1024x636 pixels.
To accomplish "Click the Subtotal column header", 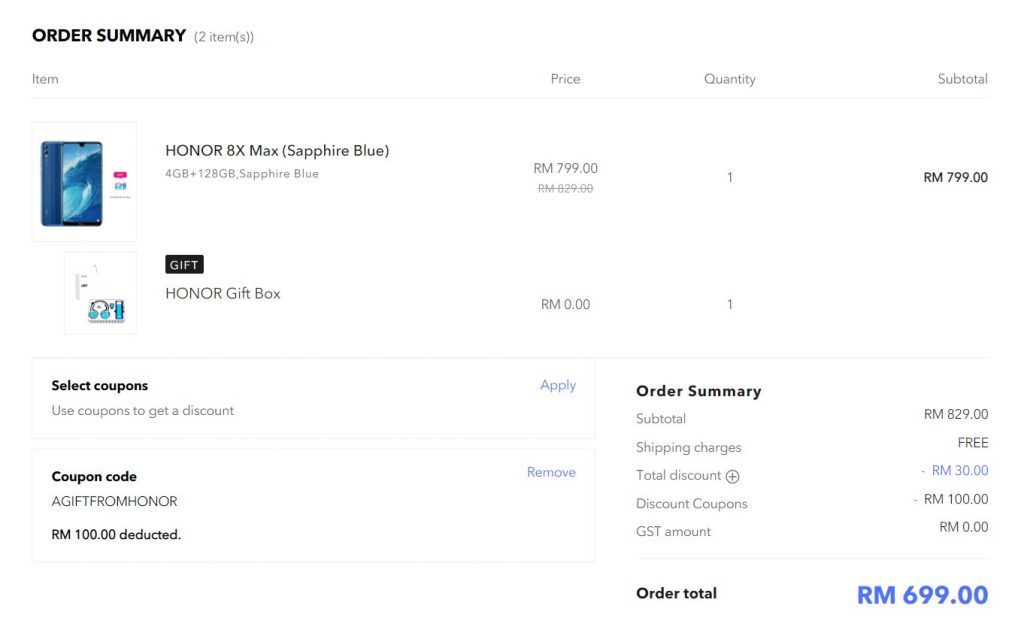I will [963, 79].
